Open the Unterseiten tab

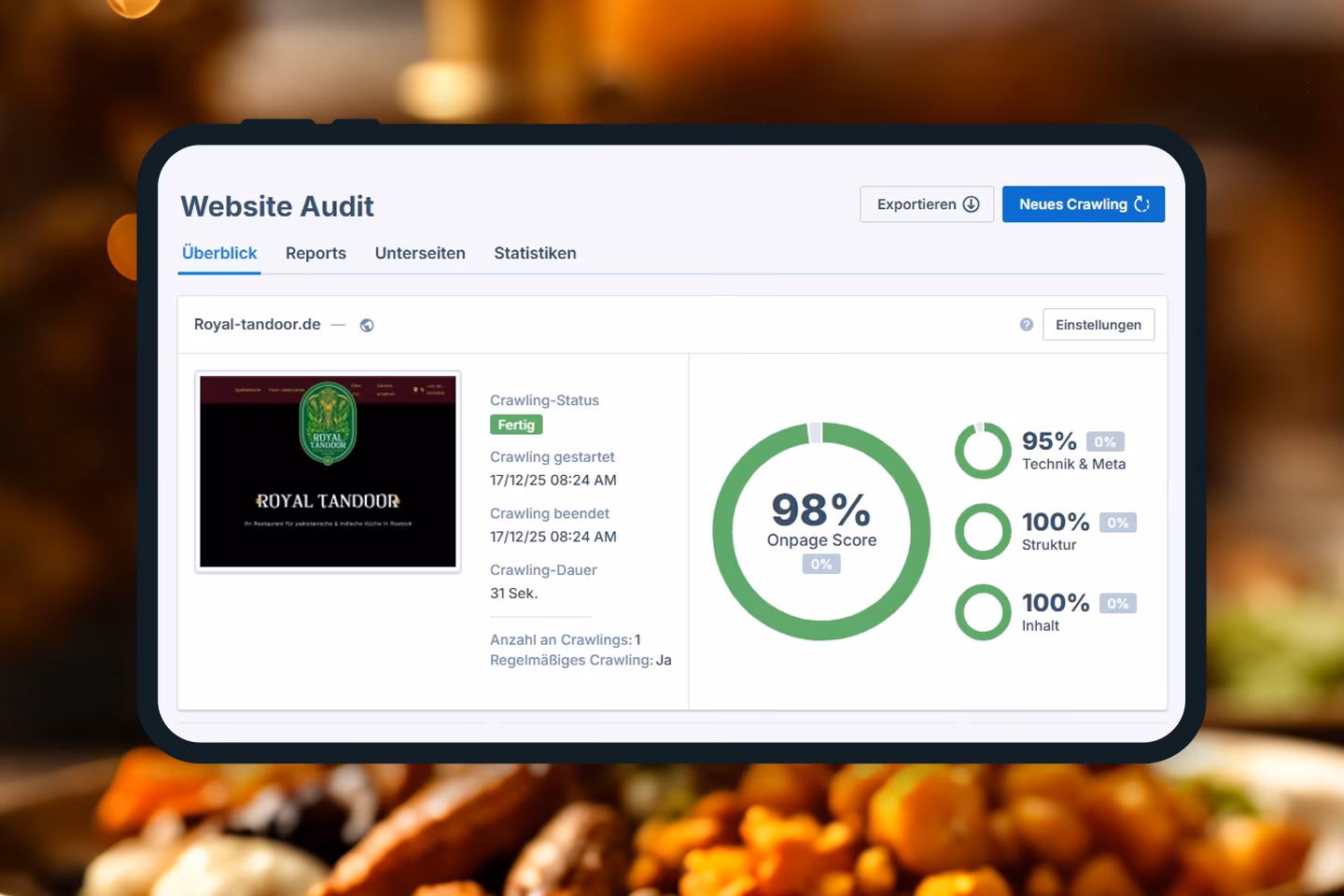pos(420,253)
